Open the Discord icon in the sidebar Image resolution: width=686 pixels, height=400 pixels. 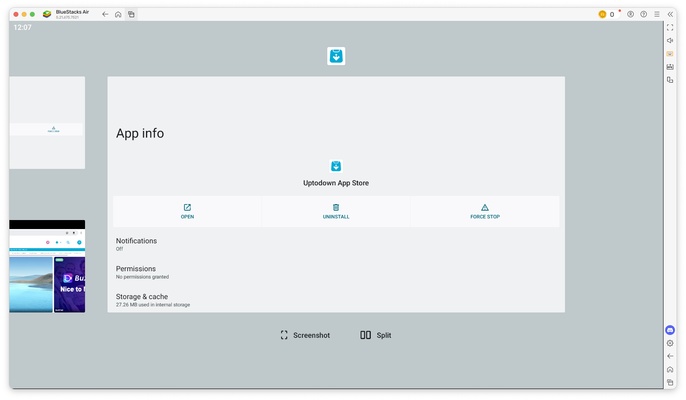[670, 330]
